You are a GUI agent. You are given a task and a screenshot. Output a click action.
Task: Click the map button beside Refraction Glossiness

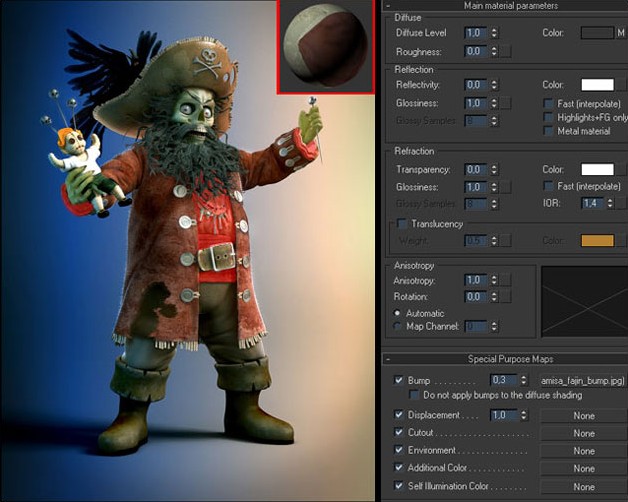tap(505, 187)
